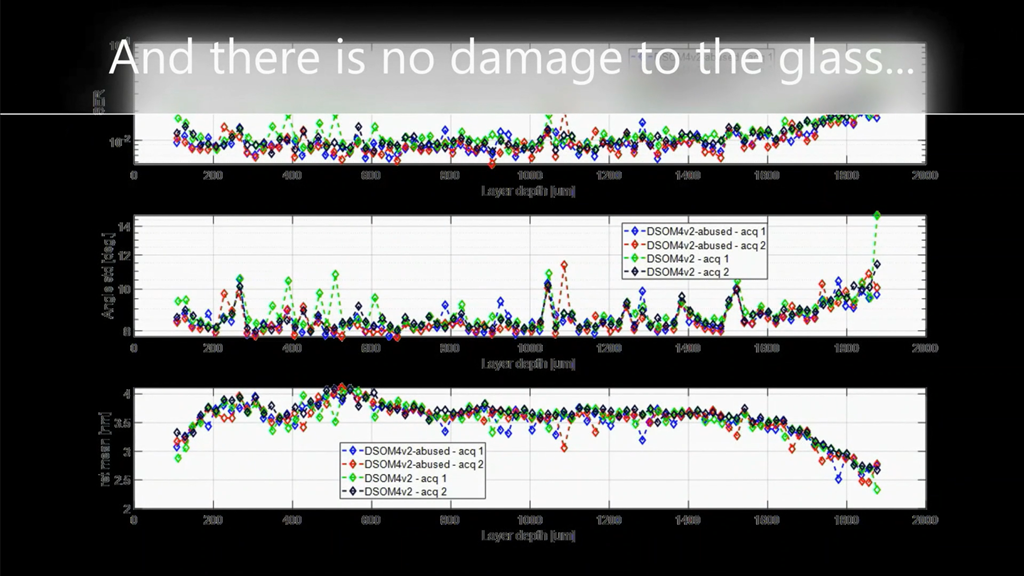Click the "ret mean [nm]" y-axis label
The image size is (1024, 576).
pos(104,449)
